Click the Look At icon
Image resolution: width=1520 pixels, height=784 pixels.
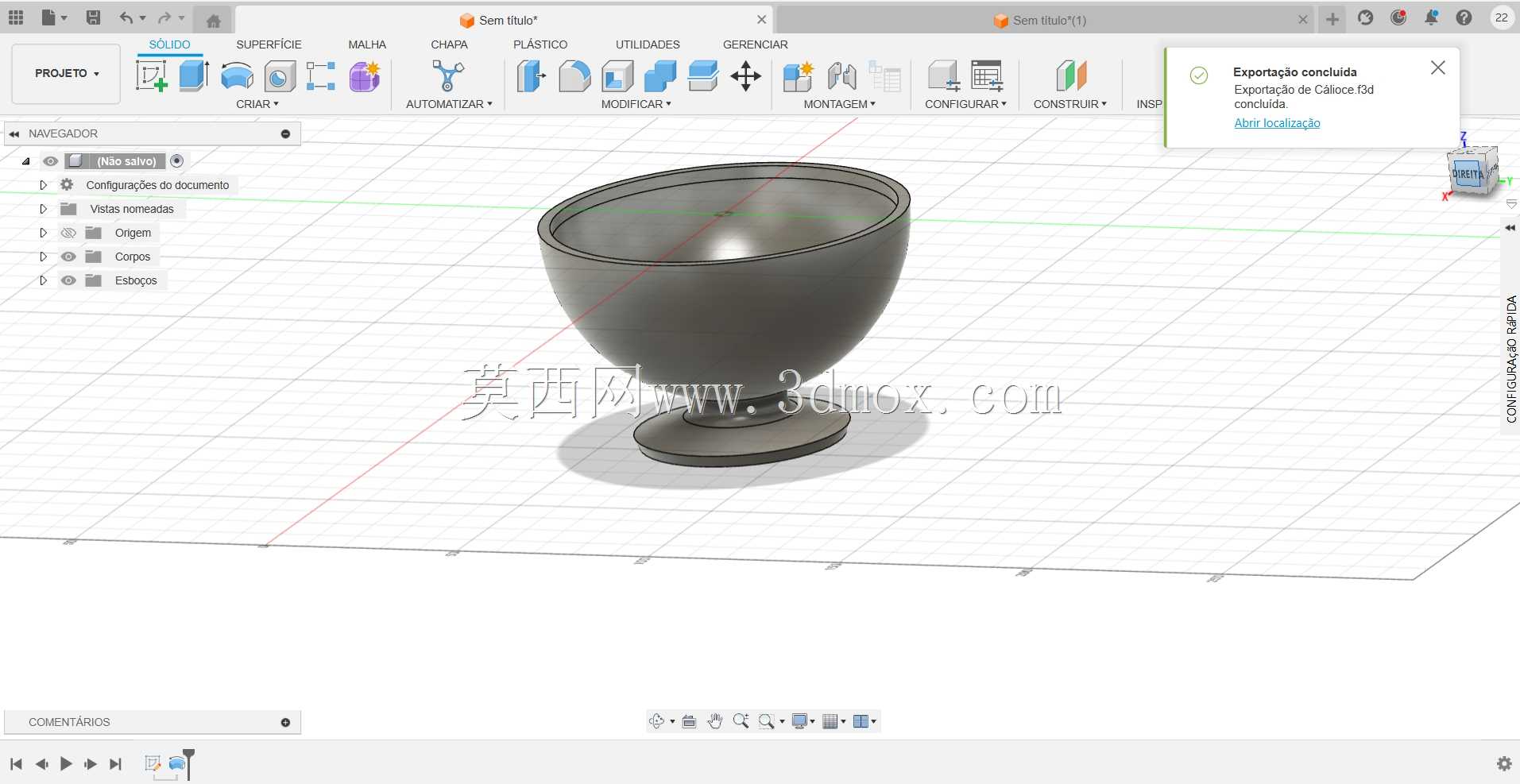pos(689,721)
